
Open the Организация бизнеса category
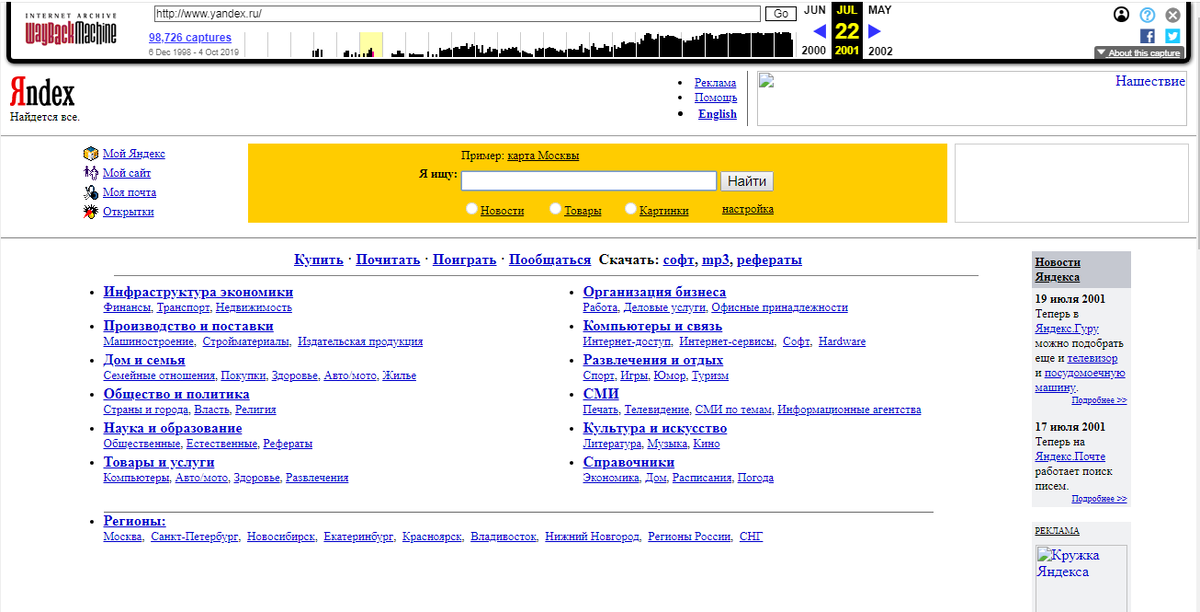coord(655,292)
